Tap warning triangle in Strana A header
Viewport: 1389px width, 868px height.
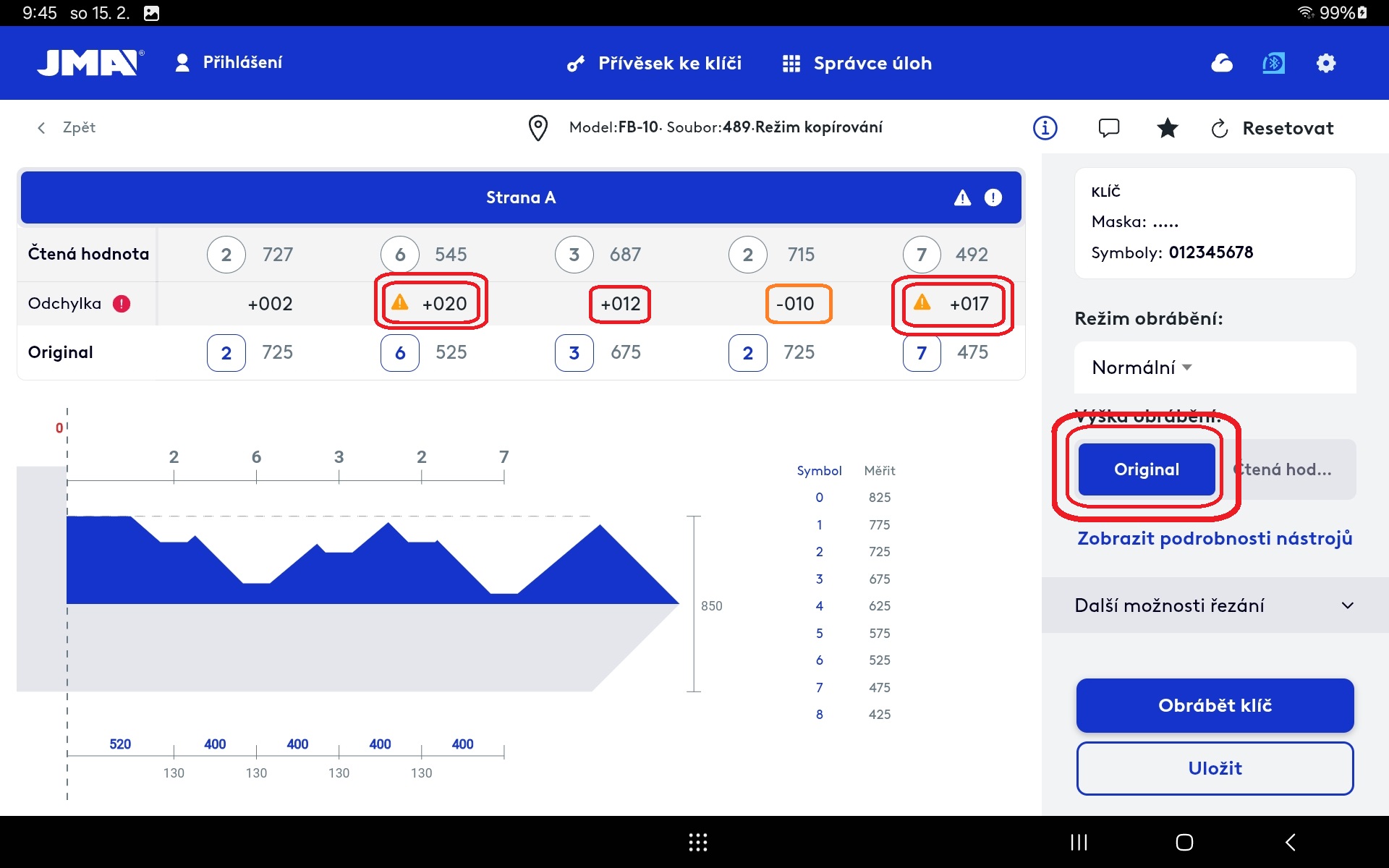962,197
